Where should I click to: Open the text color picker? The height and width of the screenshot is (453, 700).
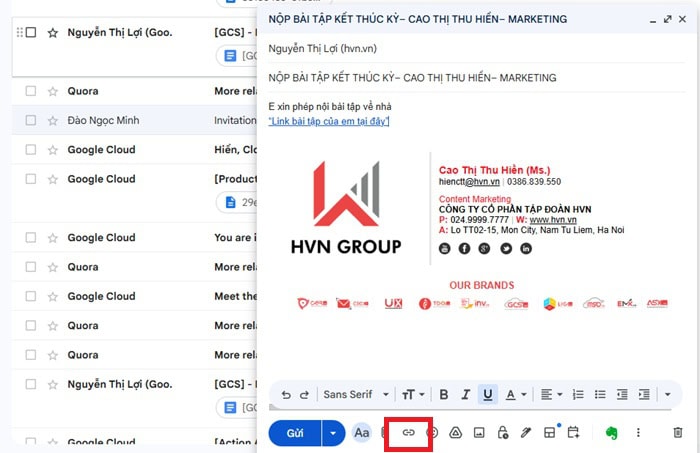[514, 395]
